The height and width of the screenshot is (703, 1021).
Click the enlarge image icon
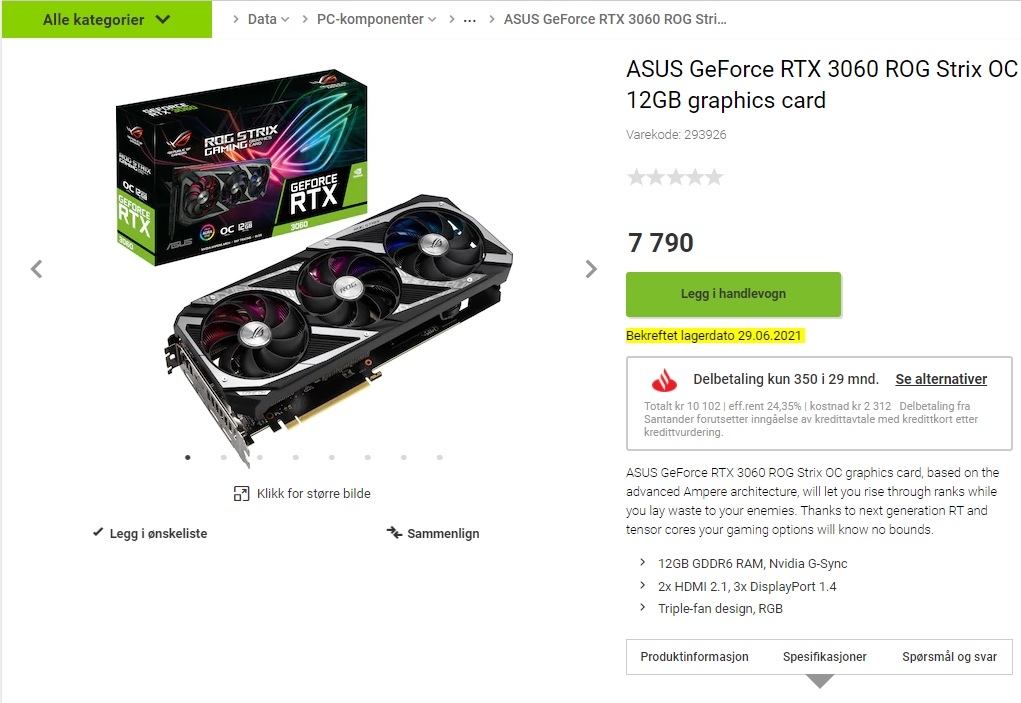pos(241,493)
